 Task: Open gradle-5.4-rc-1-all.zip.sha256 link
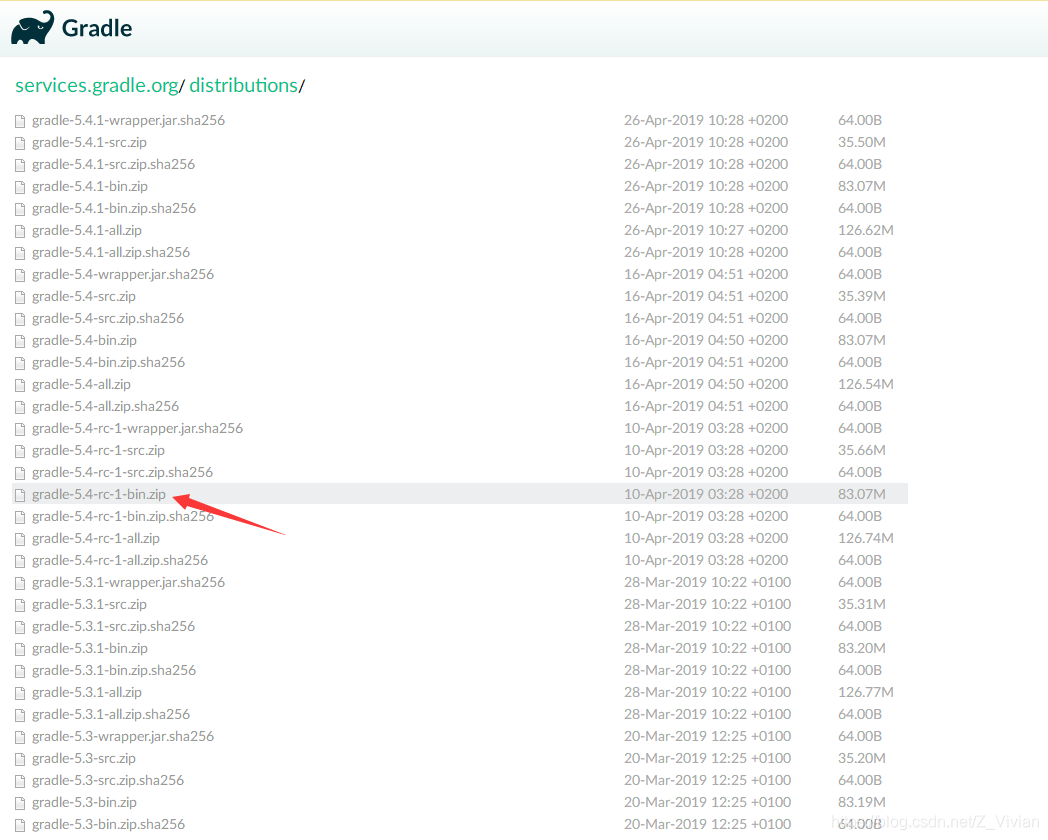120,561
